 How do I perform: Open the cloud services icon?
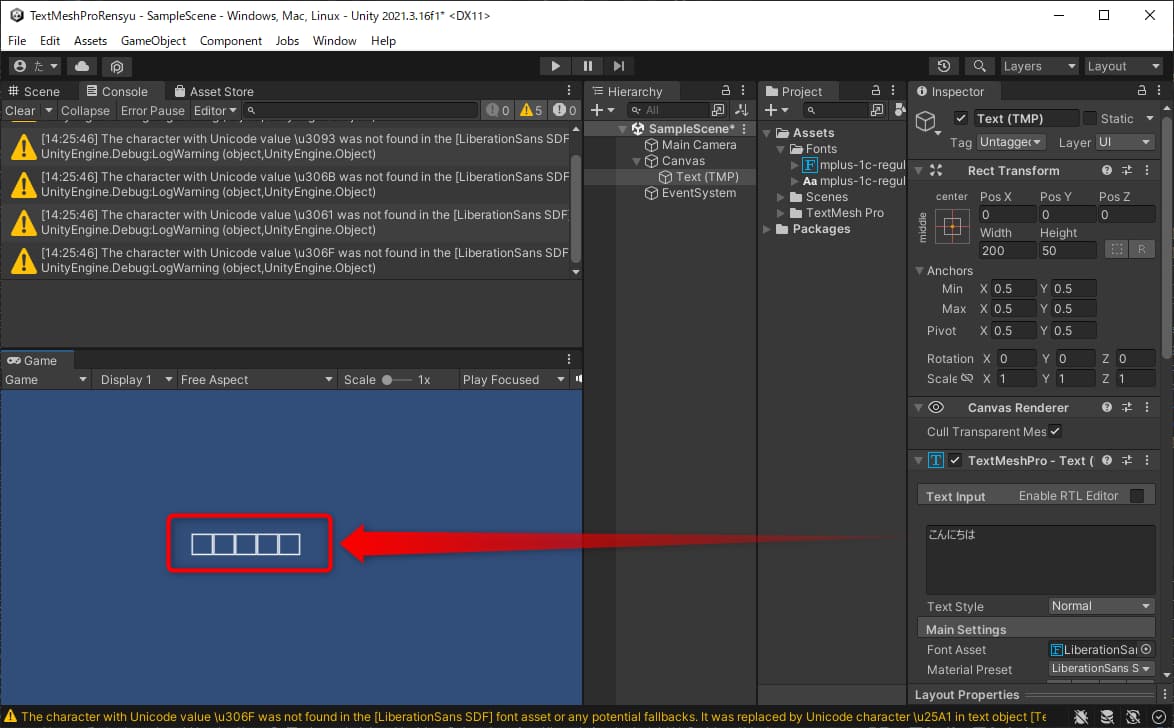82,66
